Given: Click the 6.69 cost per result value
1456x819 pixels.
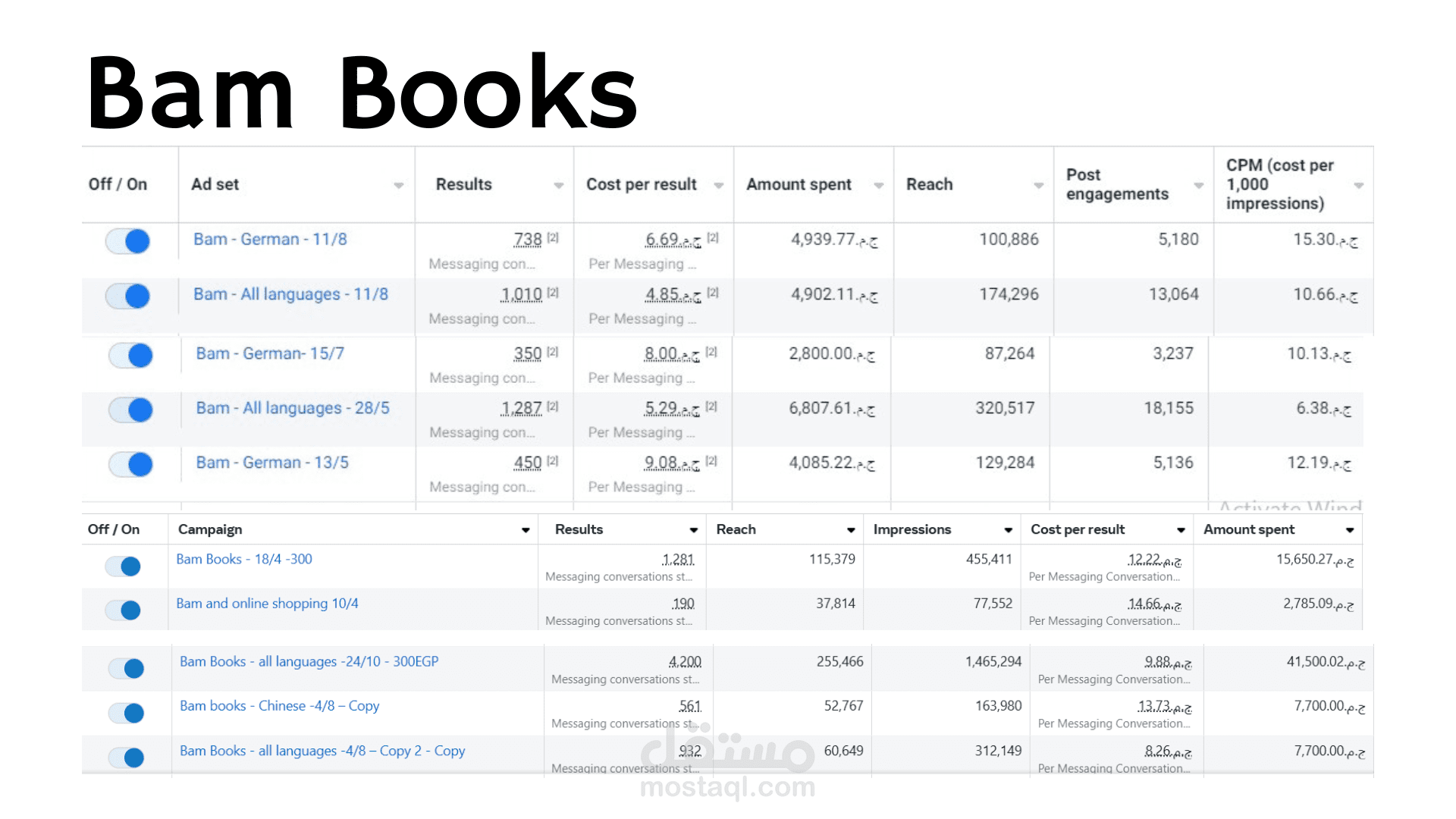Looking at the screenshot, I should [x=673, y=240].
